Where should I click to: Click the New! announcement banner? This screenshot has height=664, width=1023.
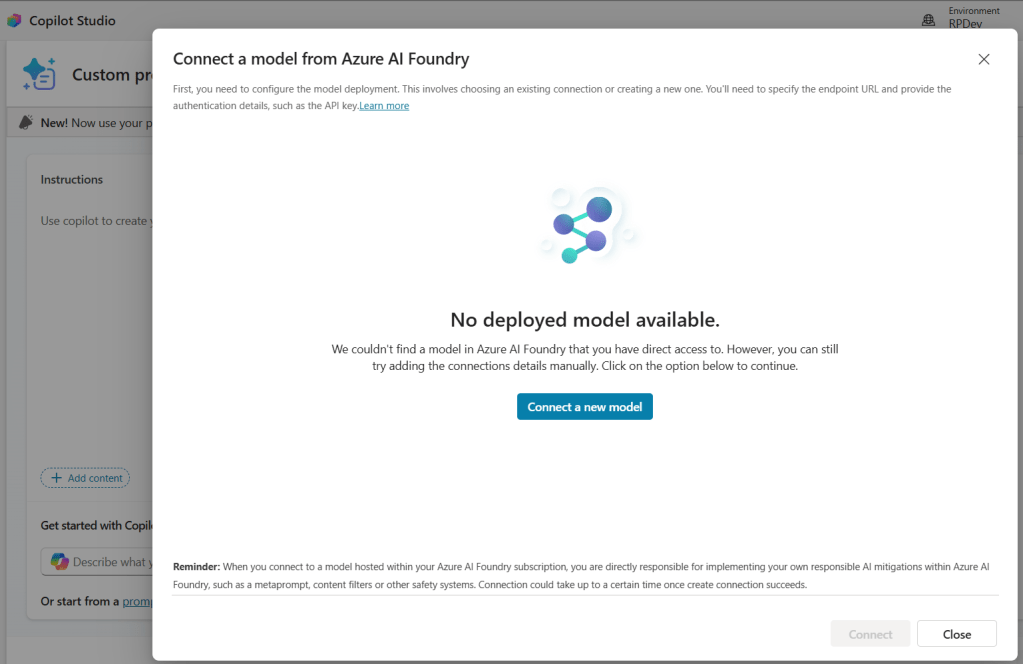tap(85, 123)
